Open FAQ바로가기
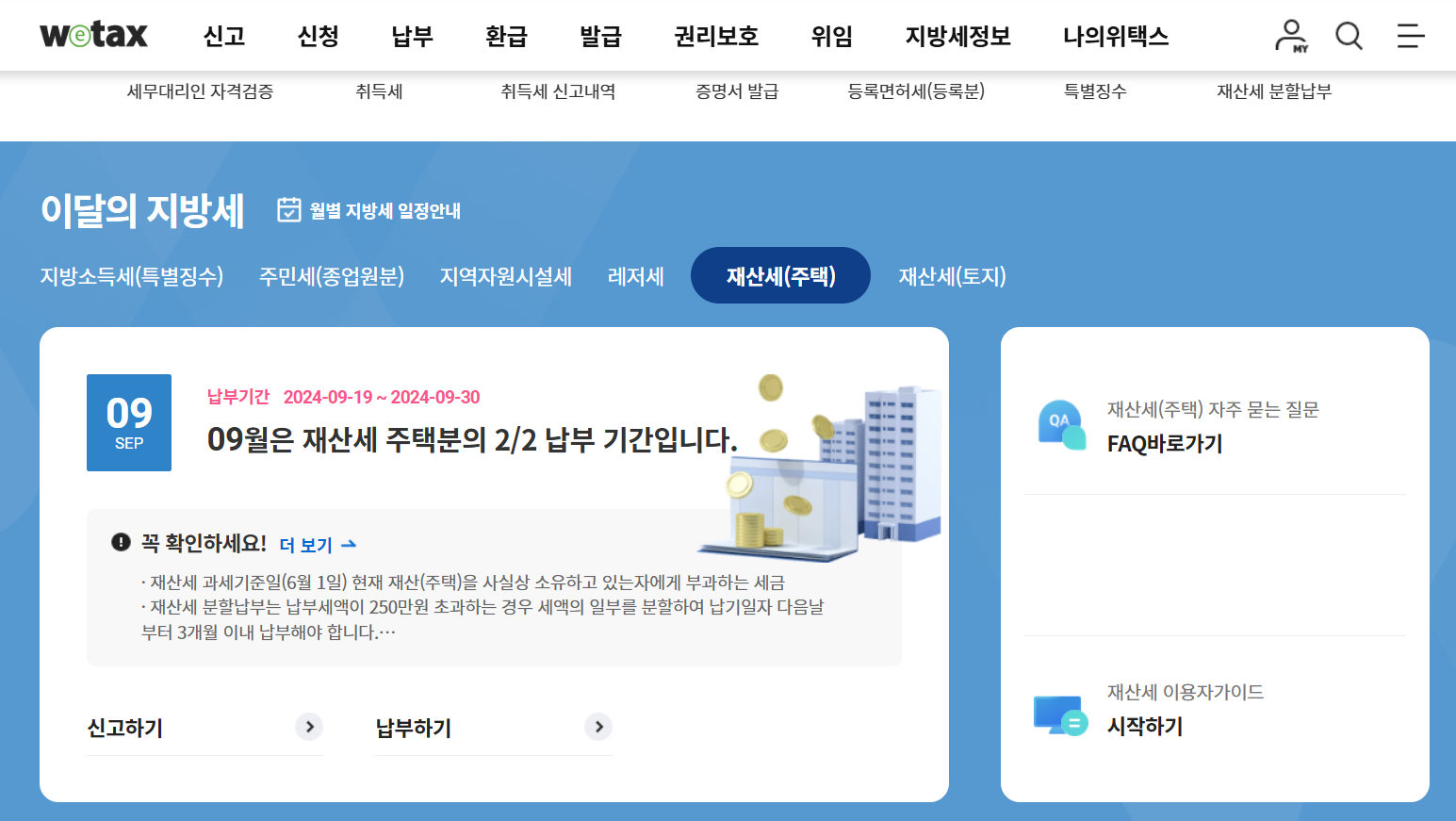This screenshot has height=821, width=1456. pyautogui.click(x=1165, y=443)
